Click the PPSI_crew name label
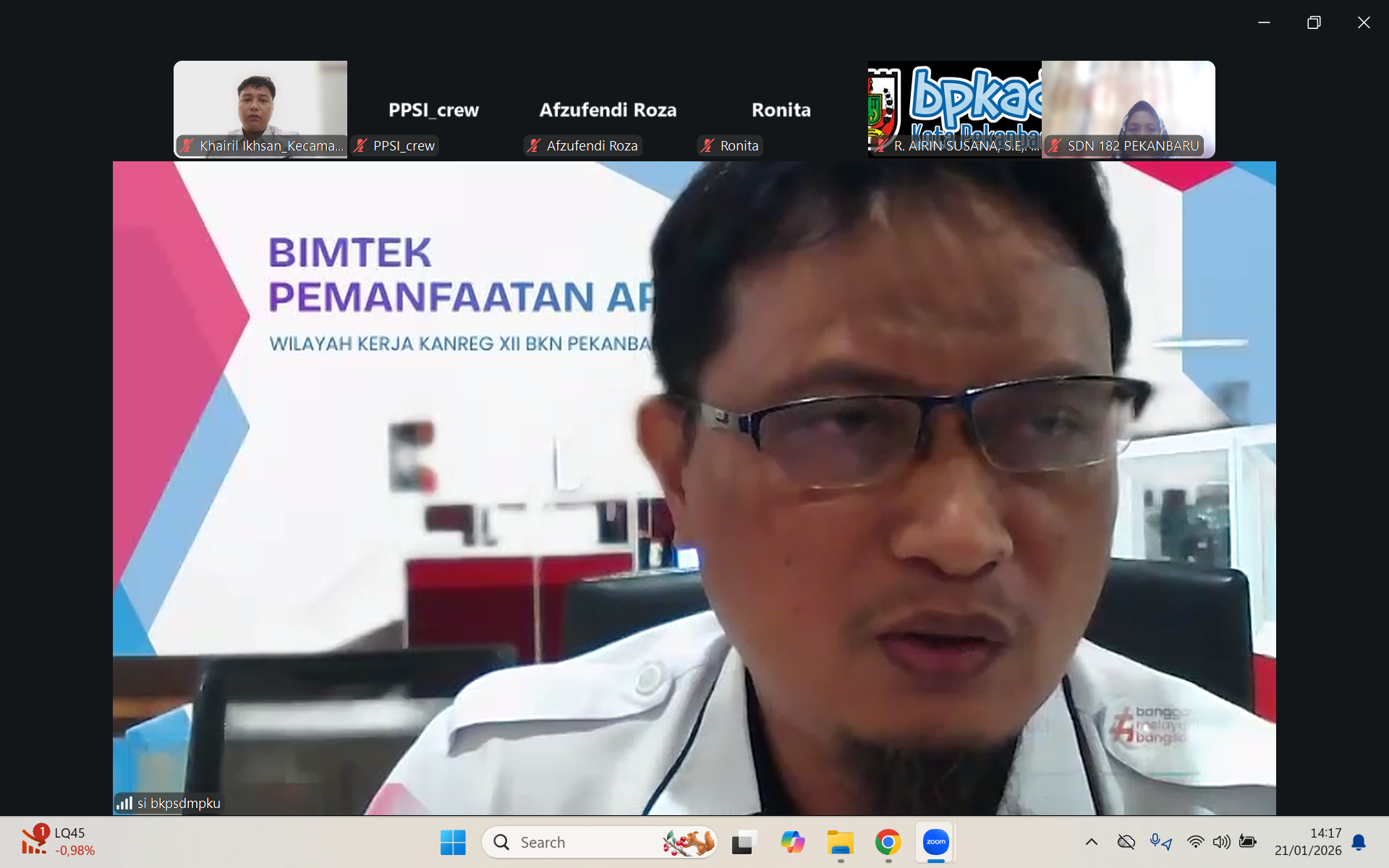Viewport: 1389px width, 868px height. click(x=404, y=145)
